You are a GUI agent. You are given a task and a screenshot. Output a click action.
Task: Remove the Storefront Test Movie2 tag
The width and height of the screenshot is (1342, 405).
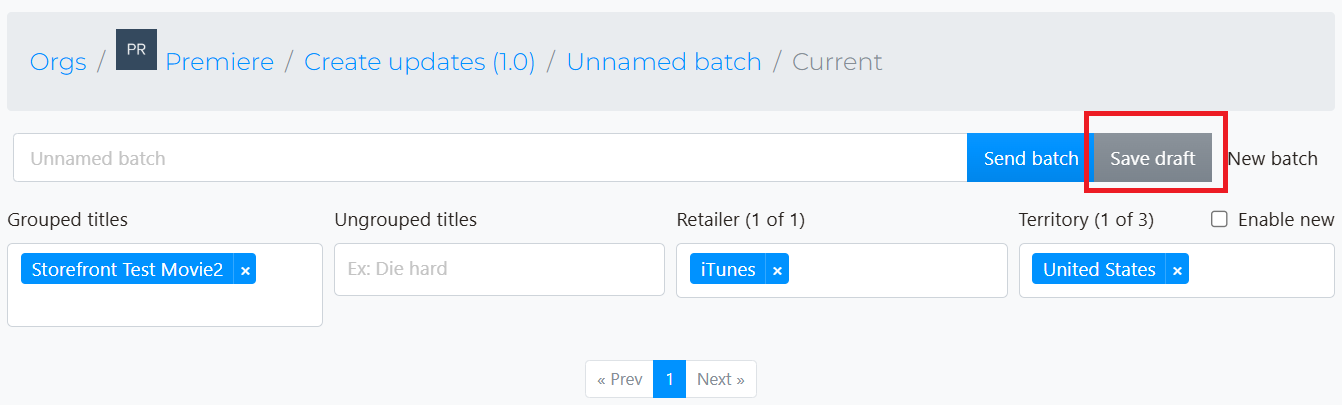point(245,269)
